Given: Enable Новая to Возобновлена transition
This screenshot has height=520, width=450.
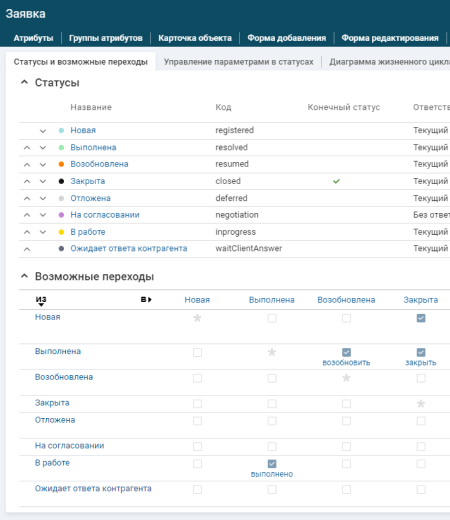Looking at the screenshot, I should [x=346, y=318].
